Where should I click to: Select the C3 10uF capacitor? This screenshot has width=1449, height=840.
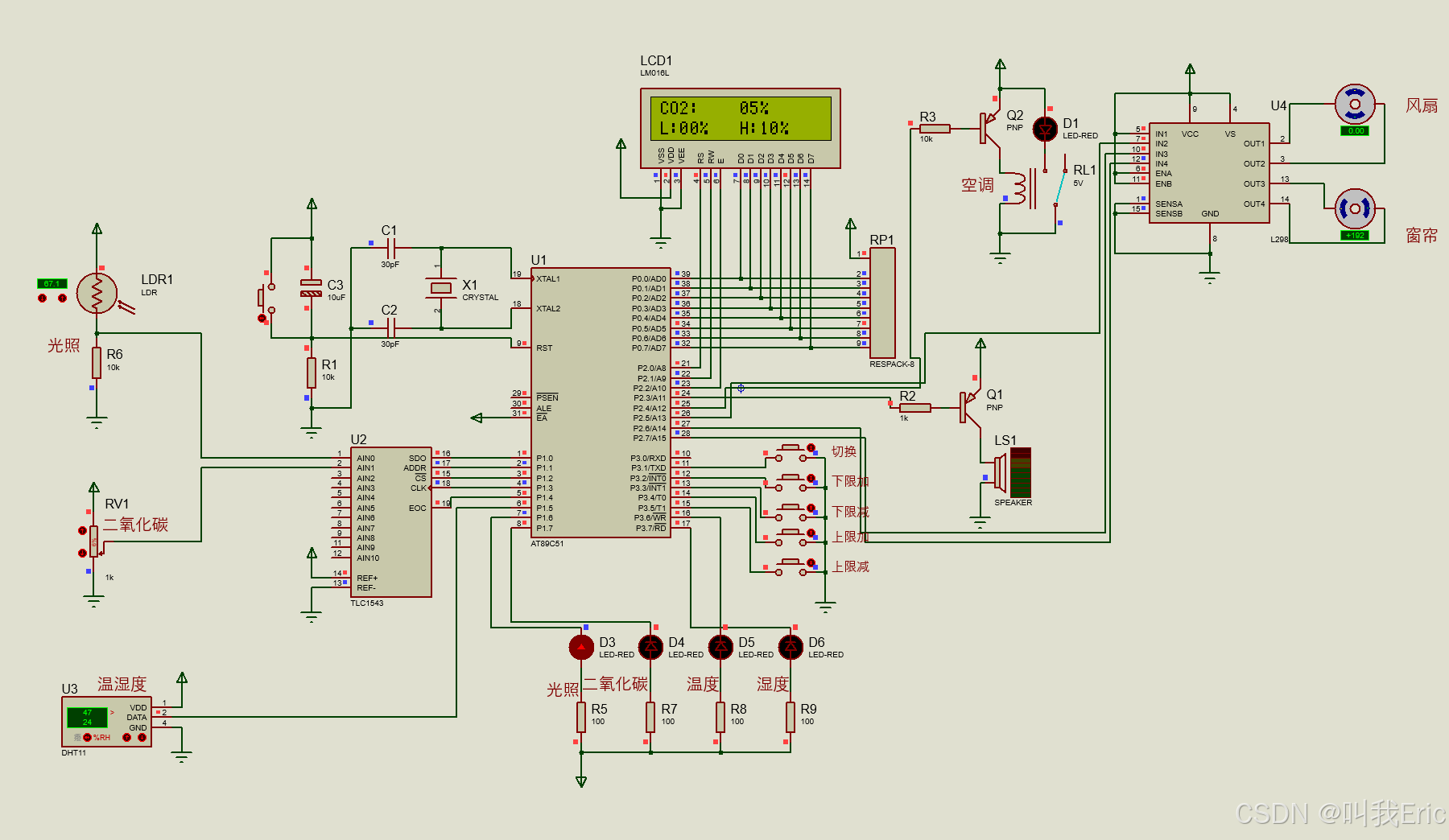click(312, 288)
